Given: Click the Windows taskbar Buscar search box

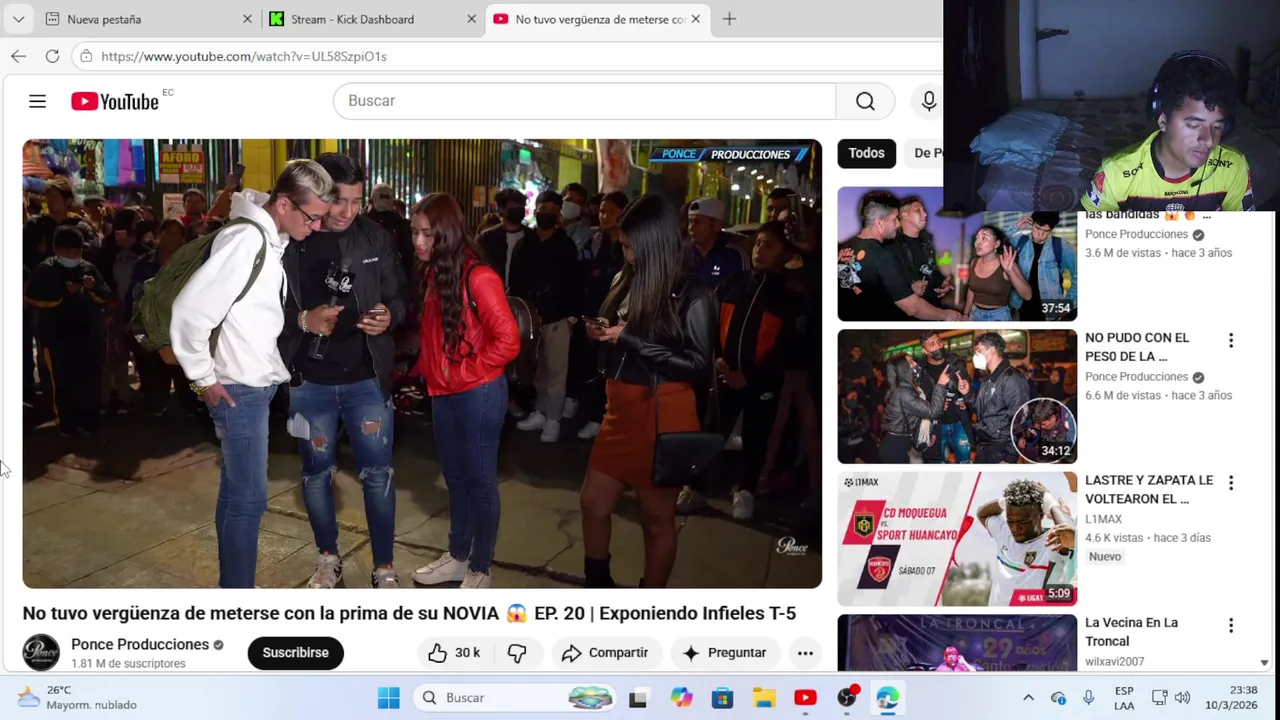Looking at the screenshot, I should tap(516, 698).
